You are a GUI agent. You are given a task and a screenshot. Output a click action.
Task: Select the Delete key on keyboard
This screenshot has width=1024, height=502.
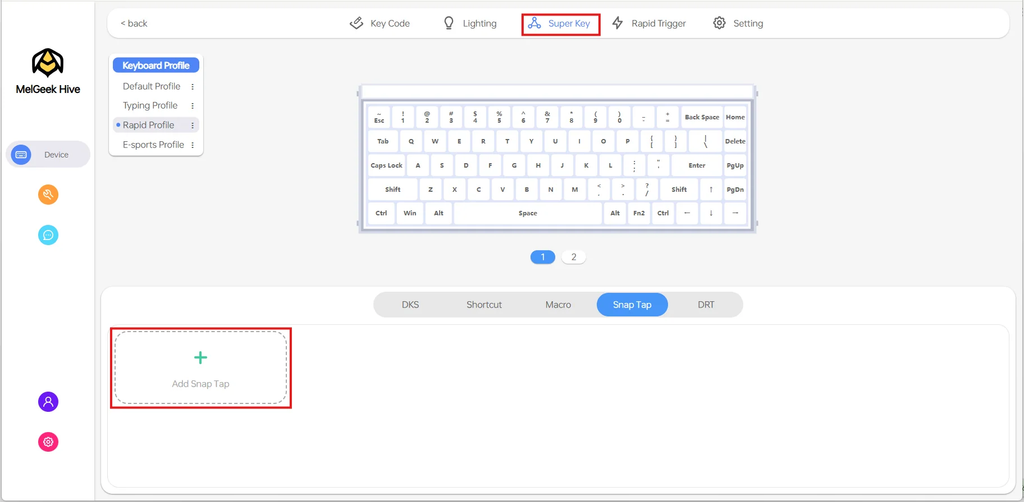(x=735, y=141)
